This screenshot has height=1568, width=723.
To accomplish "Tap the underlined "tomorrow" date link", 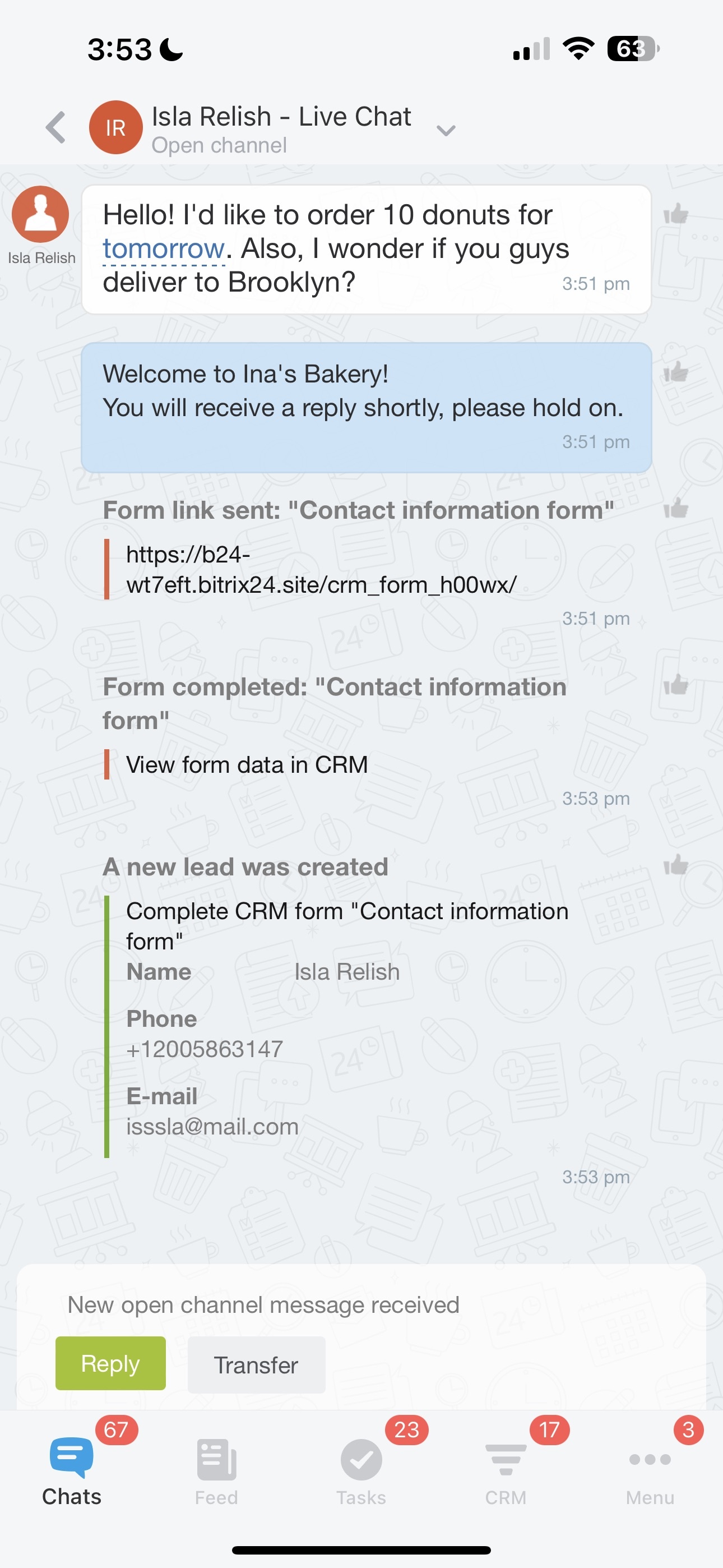I will [164, 249].
